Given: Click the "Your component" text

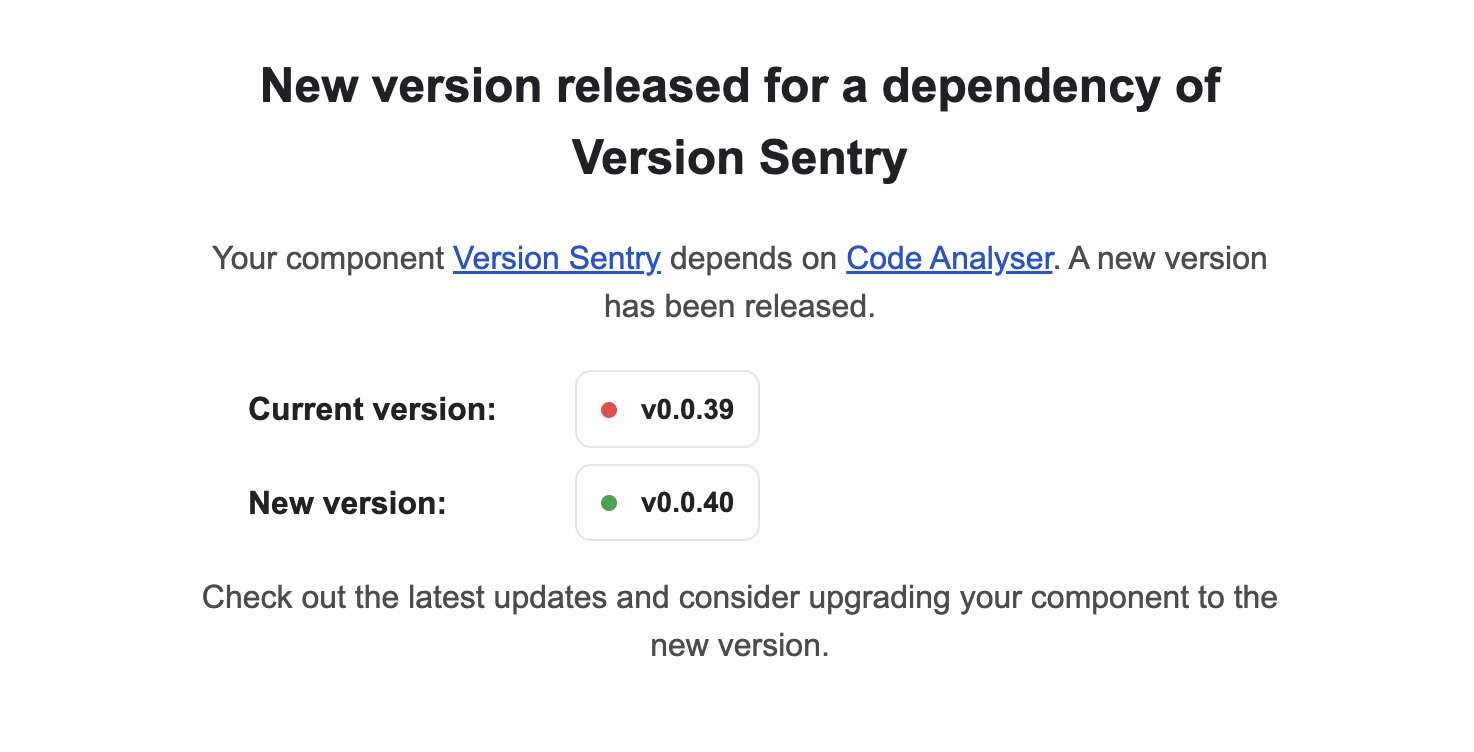Looking at the screenshot, I should (328, 258).
